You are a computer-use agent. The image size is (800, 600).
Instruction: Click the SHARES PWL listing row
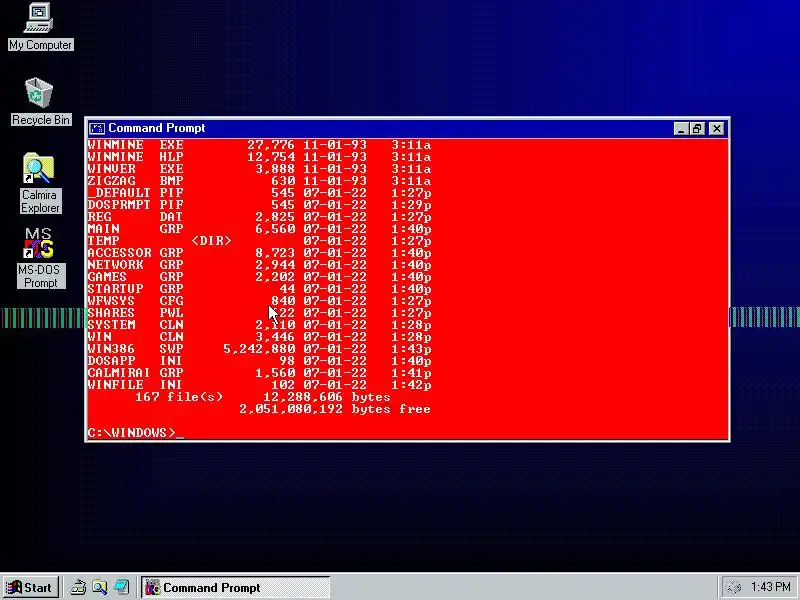click(259, 313)
